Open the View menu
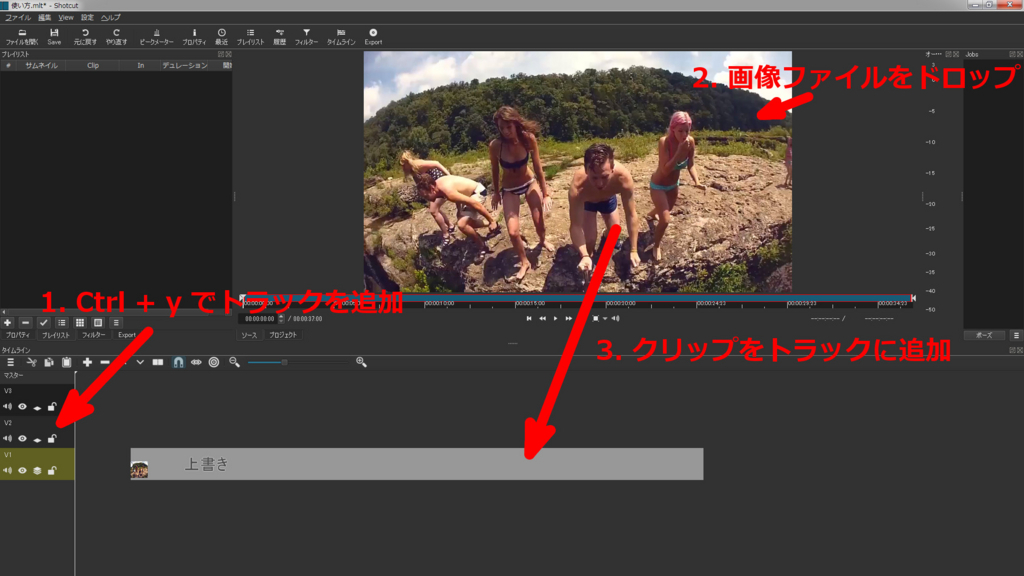Screen dimensions: 1024x576 click(66, 18)
